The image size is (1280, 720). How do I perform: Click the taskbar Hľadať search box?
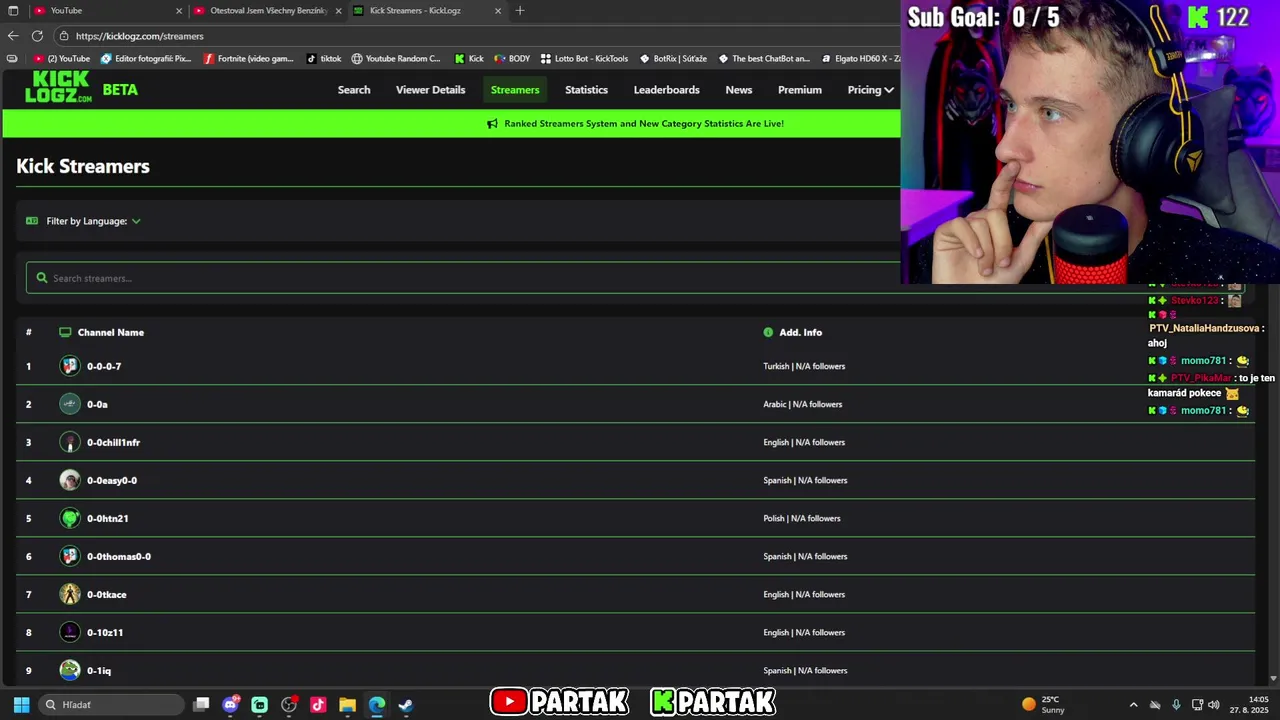coord(111,705)
